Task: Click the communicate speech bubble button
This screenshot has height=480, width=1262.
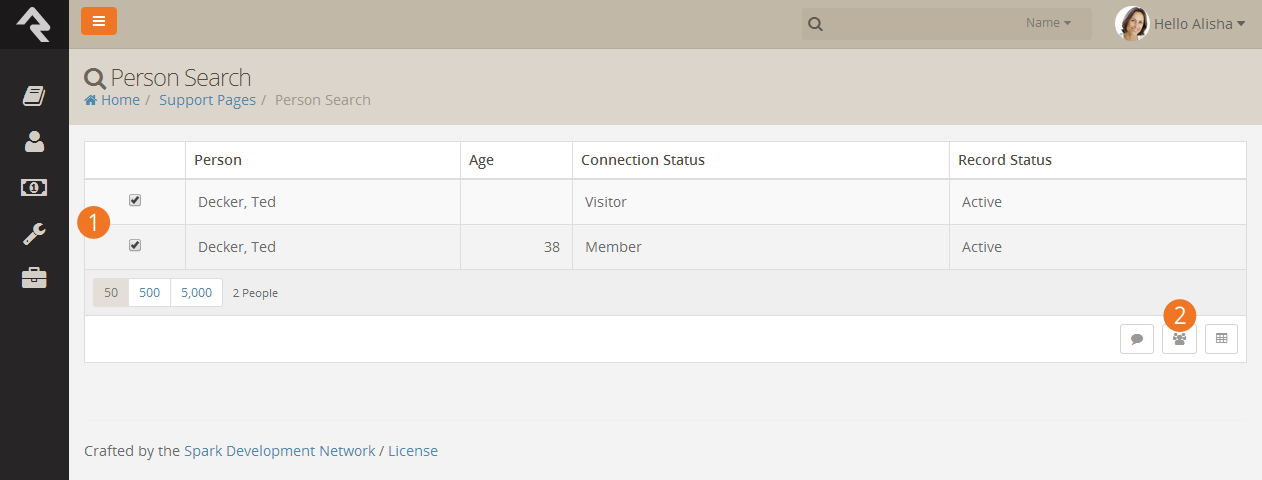Action: click(1137, 339)
